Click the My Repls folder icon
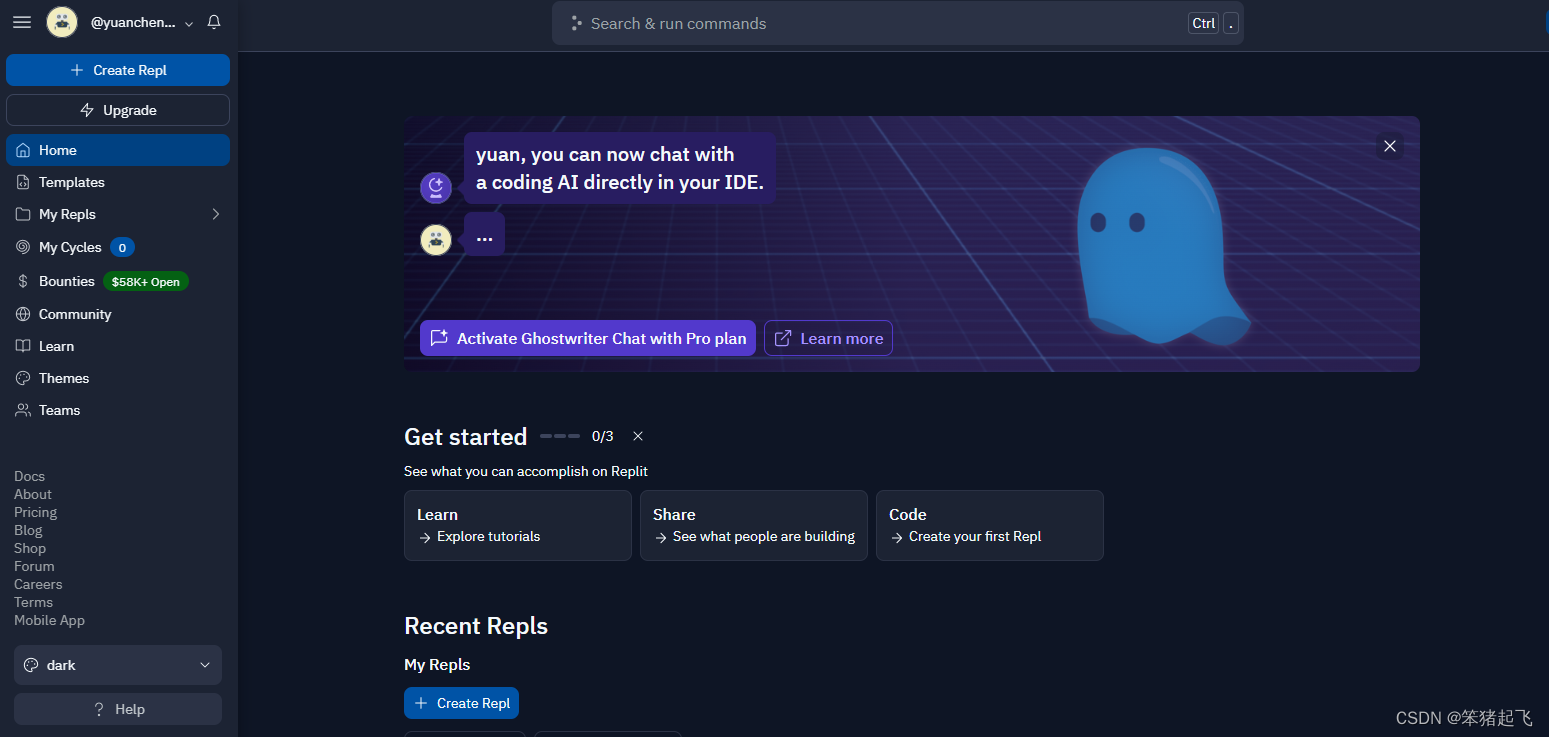Screen dimensions: 1549x737 (23, 214)
